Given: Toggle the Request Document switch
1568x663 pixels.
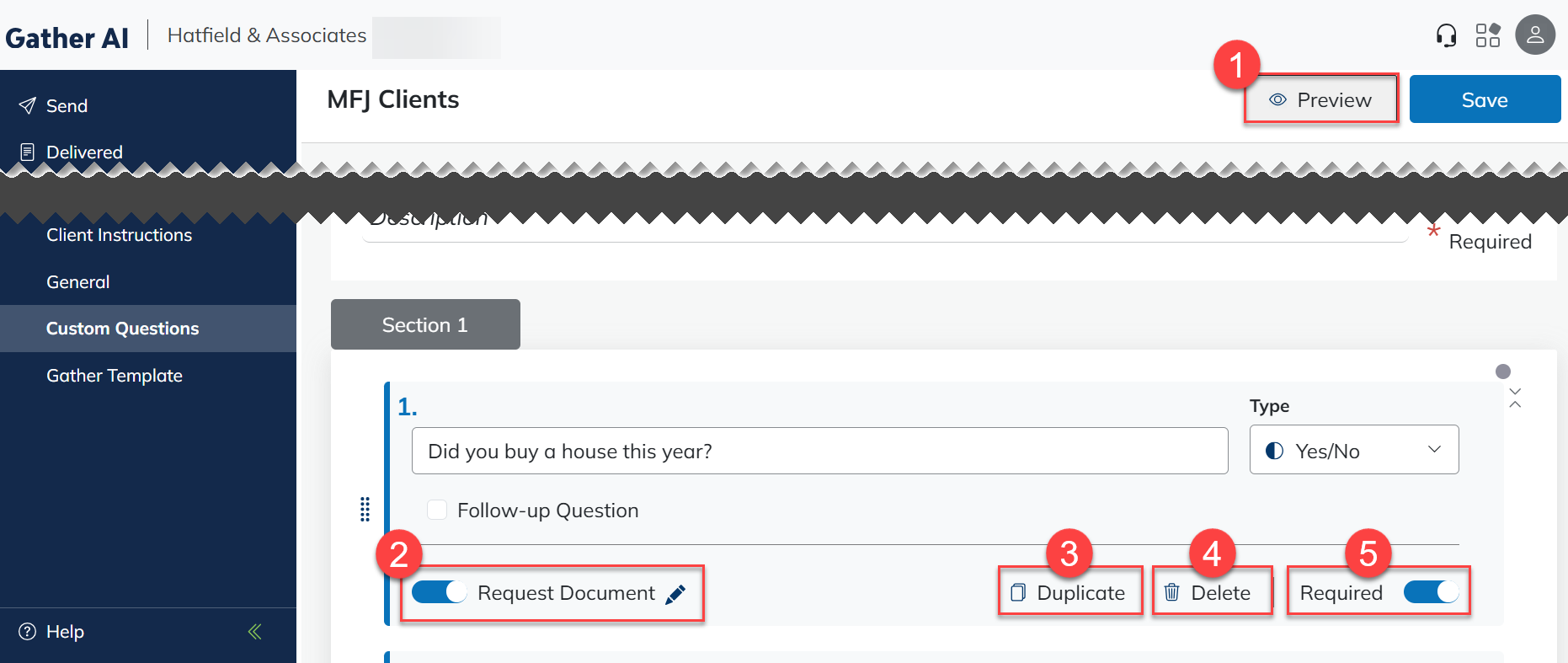Looking at the screenshot, I should (439, 592).
